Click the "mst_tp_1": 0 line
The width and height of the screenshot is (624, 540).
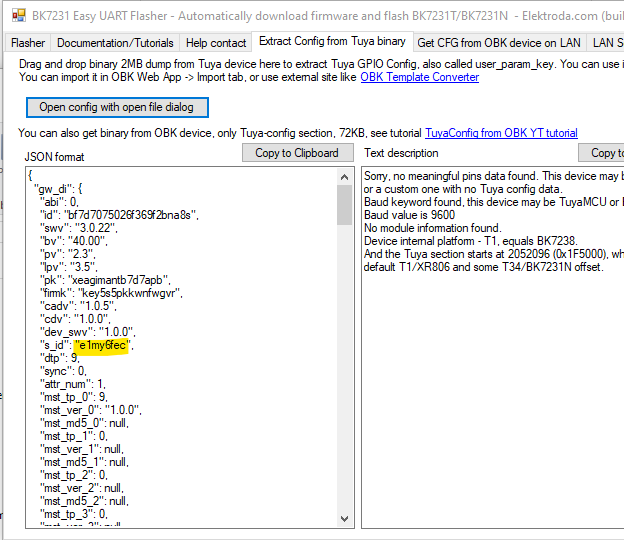click(x=74, y=436)
